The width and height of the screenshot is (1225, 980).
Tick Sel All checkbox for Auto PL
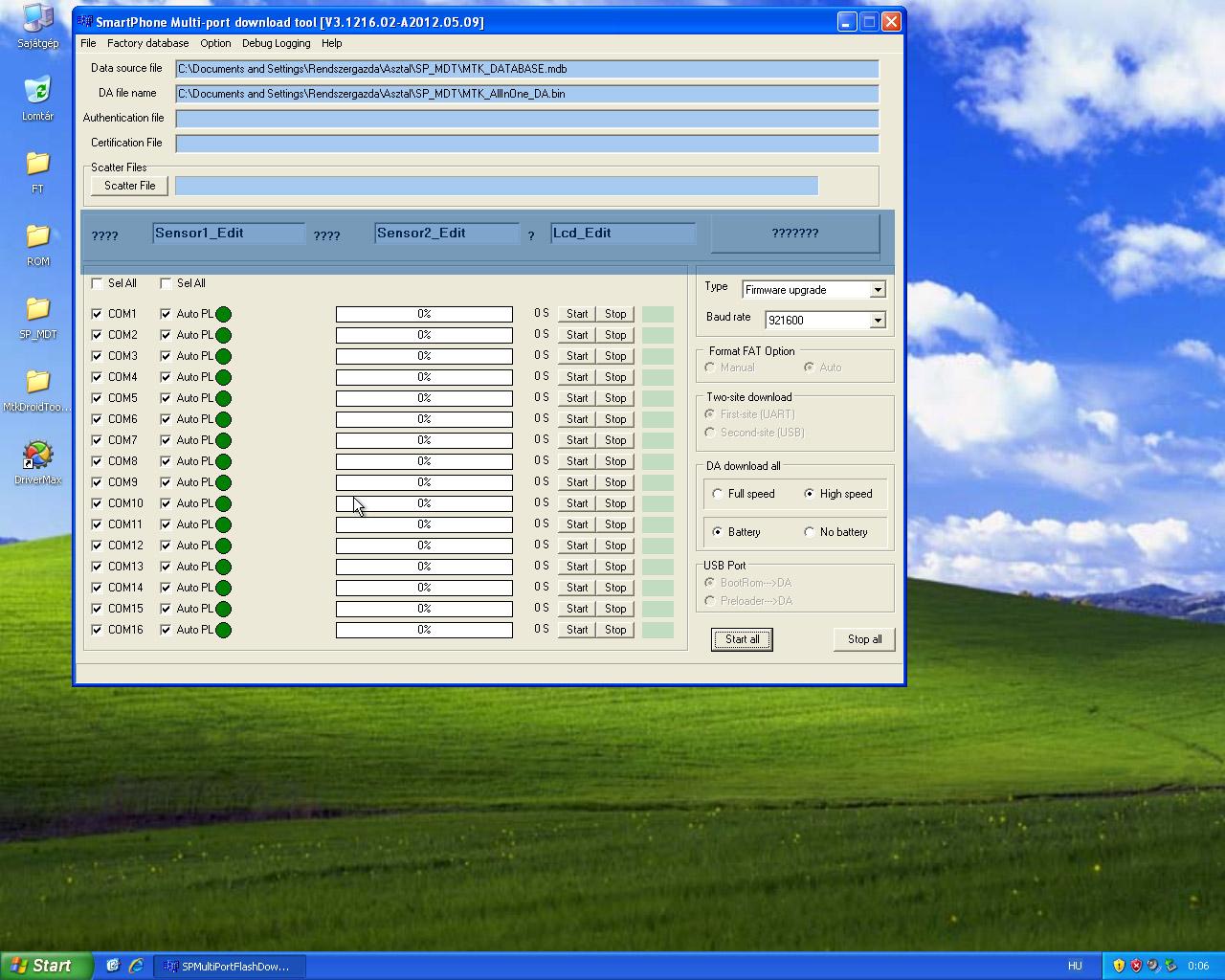coord(166,283)
